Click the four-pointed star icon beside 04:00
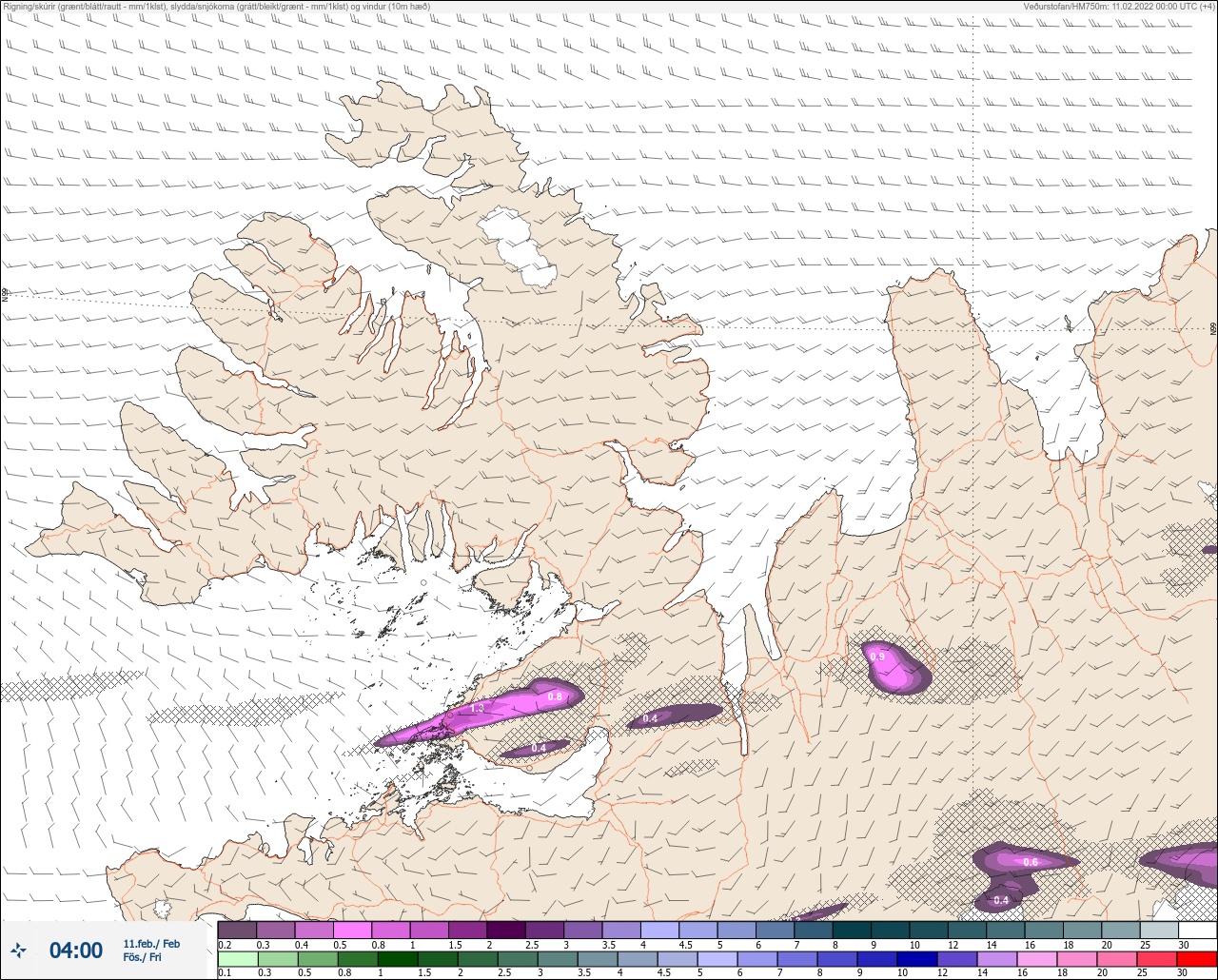This screenshot has height=980, width=1218. [x=18, y=950]
